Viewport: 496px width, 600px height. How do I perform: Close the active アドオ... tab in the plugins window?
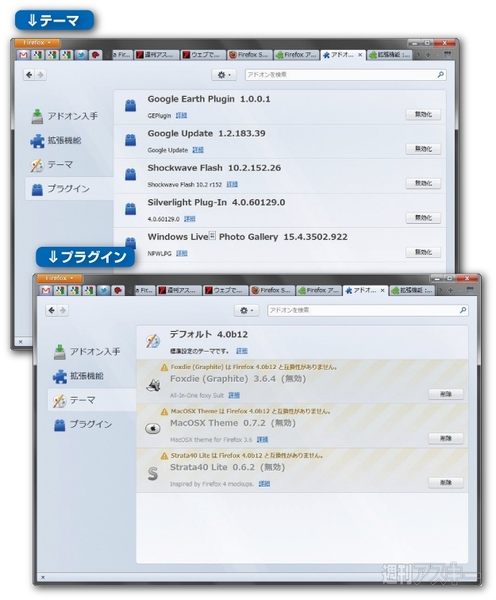pos(360,55)
